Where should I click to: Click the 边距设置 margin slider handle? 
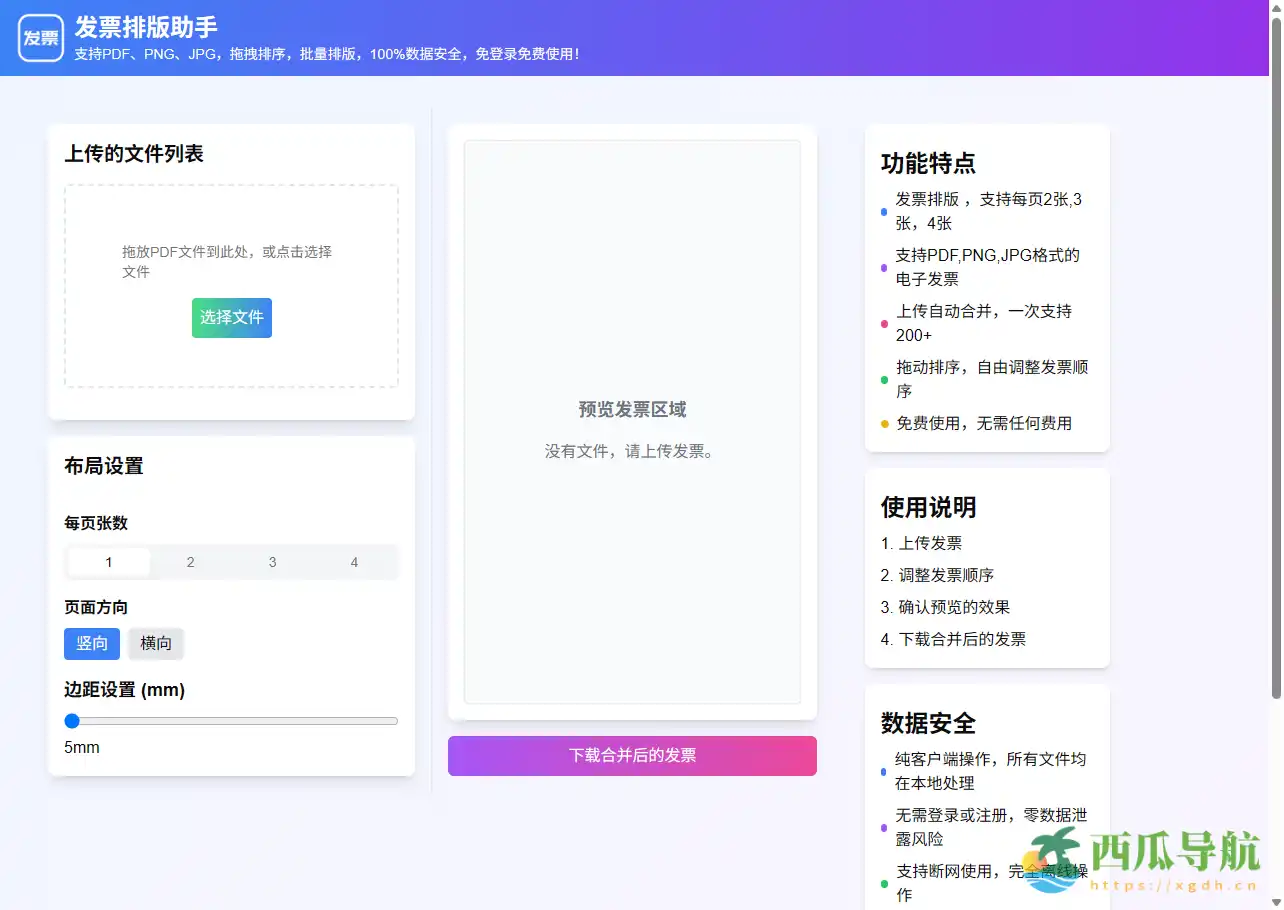(x=71, y=720)
